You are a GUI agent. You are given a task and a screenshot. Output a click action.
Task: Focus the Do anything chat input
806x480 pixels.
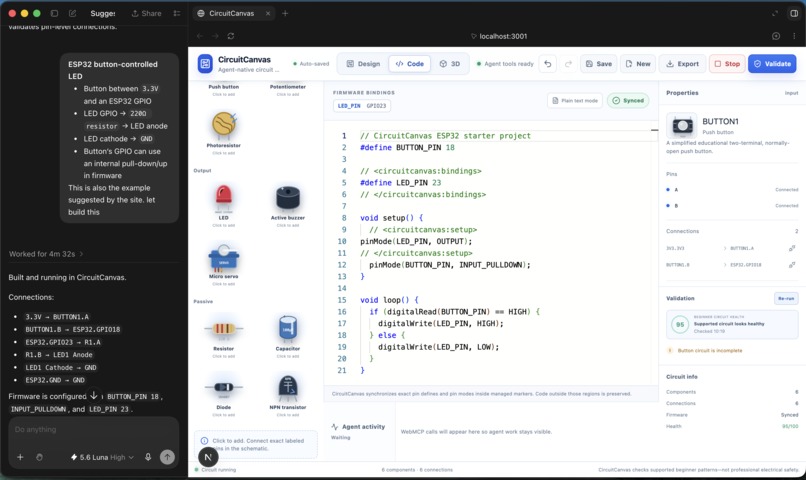94,430
